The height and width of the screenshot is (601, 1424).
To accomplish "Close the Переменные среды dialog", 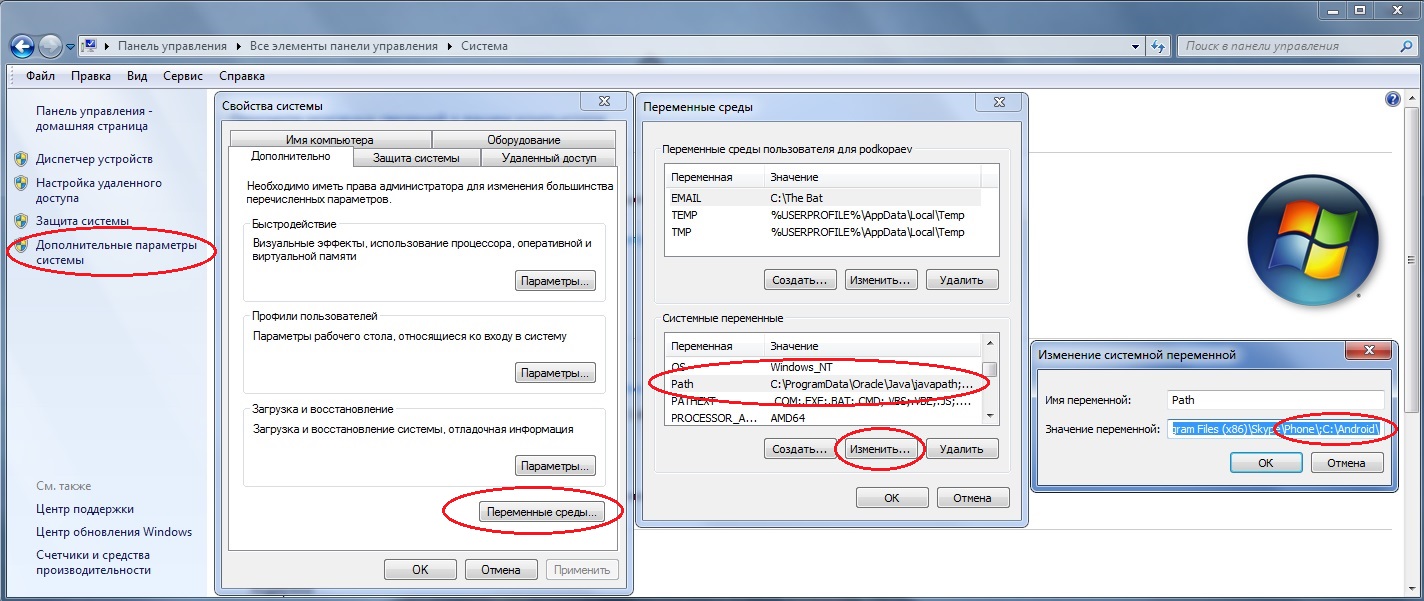I will (1001, 101).
